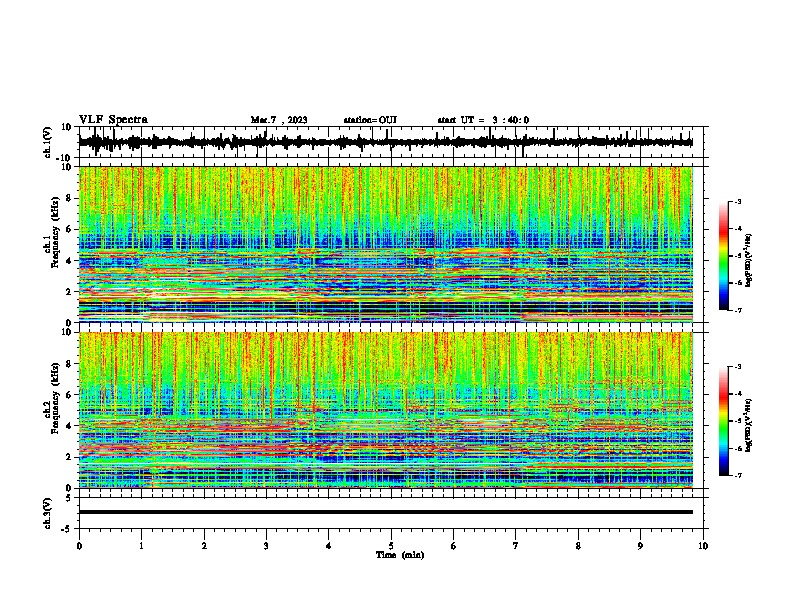Click the ch.2 "Frequency (kHz)" axis label
The image size is (792, 612).
point(55,398)
